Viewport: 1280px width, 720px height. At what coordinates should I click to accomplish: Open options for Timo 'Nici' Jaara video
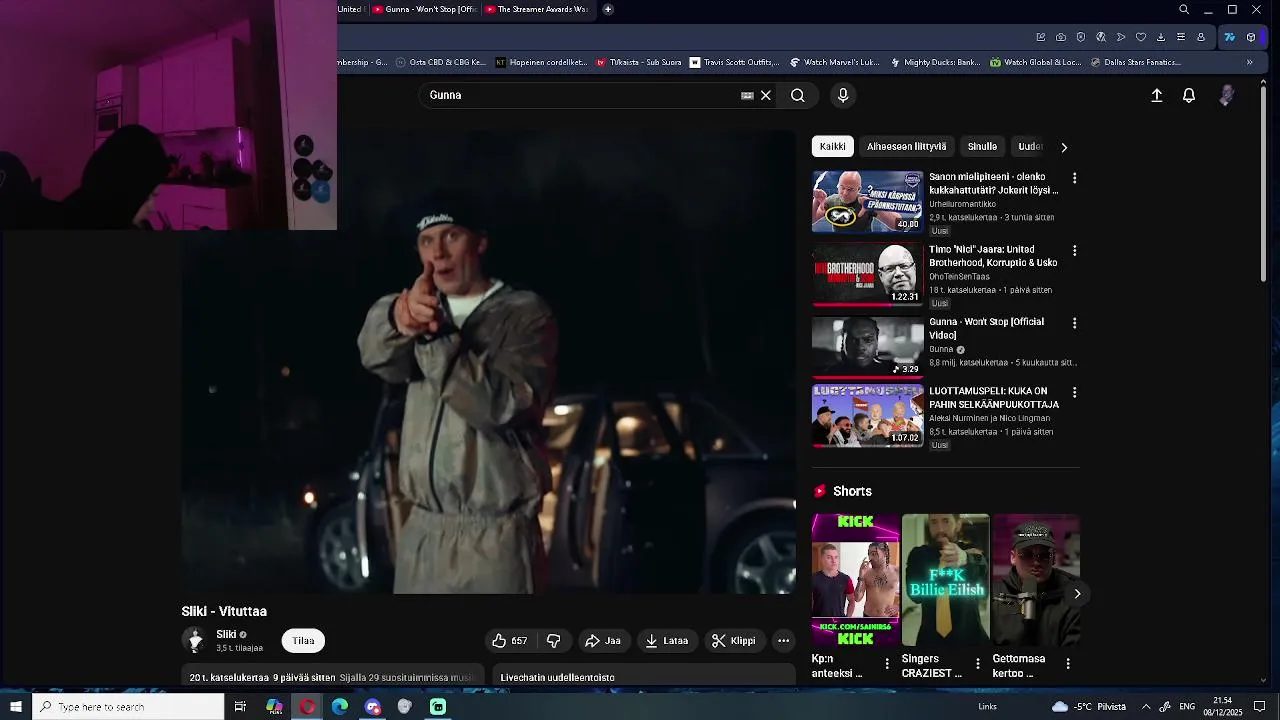(1075, 251)
